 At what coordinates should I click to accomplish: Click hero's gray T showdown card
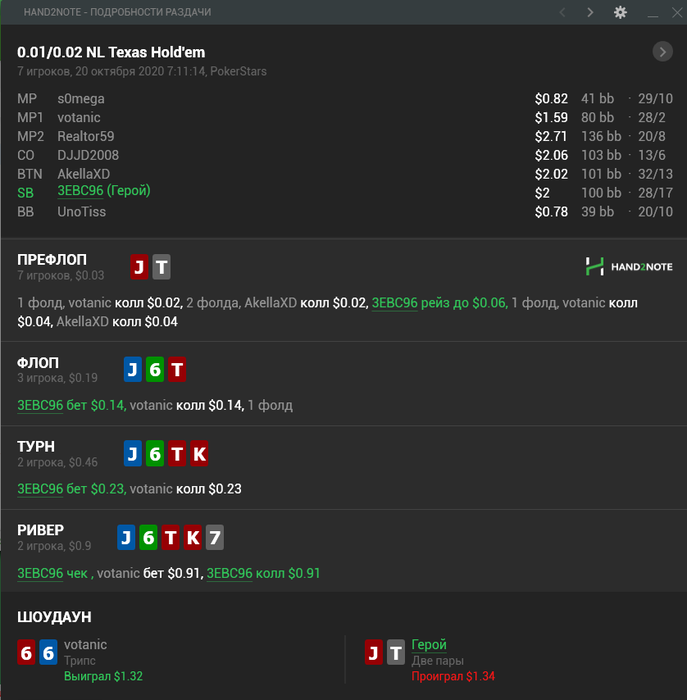[x=396, y=652]
